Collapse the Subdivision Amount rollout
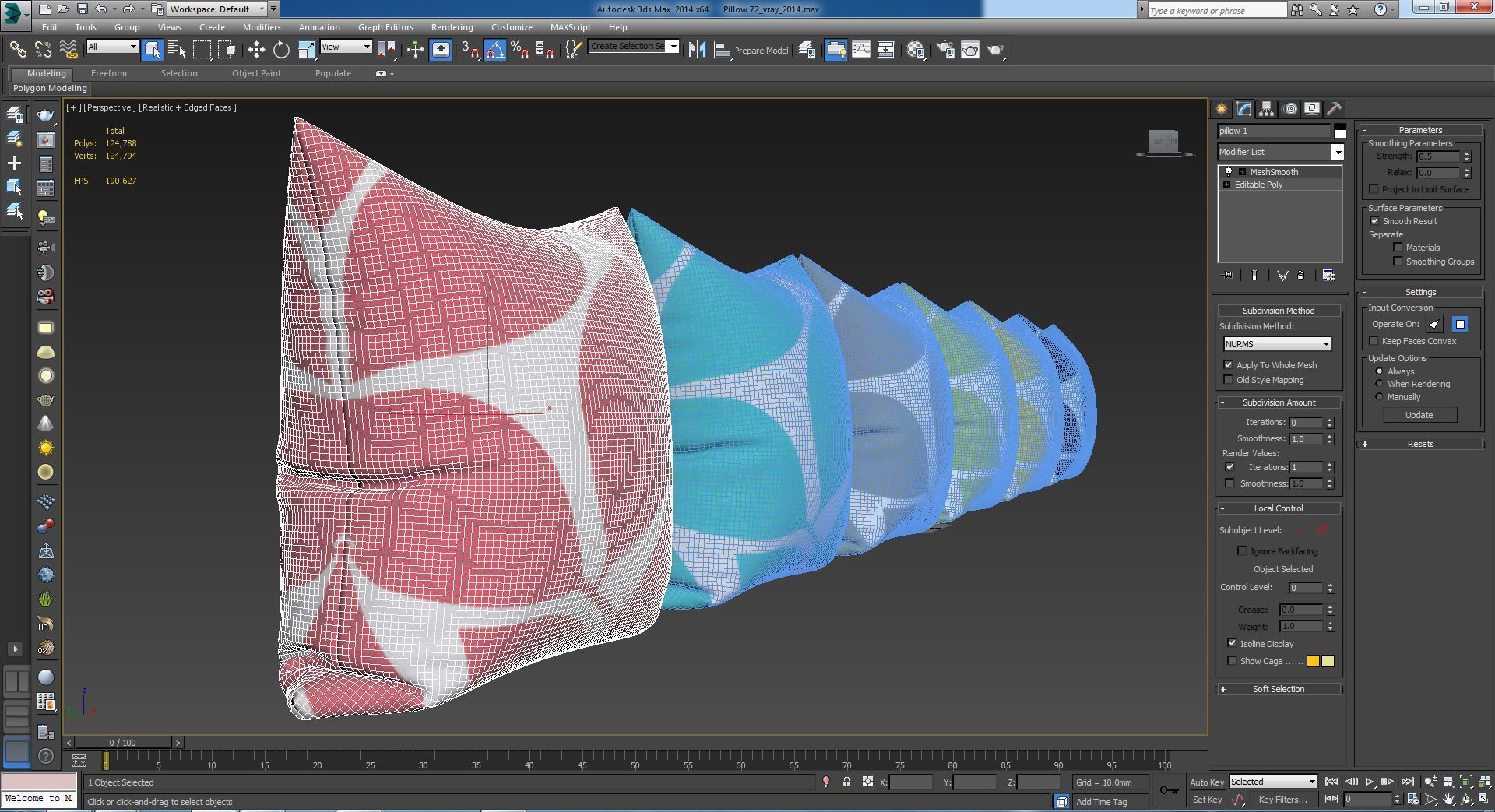 tap(1279, 402)
